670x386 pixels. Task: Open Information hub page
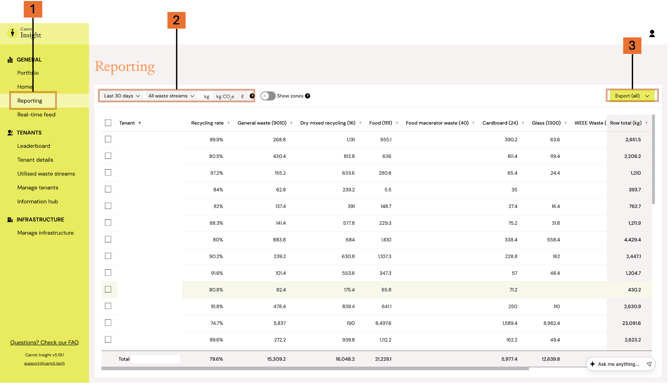[x=38, y=201]
